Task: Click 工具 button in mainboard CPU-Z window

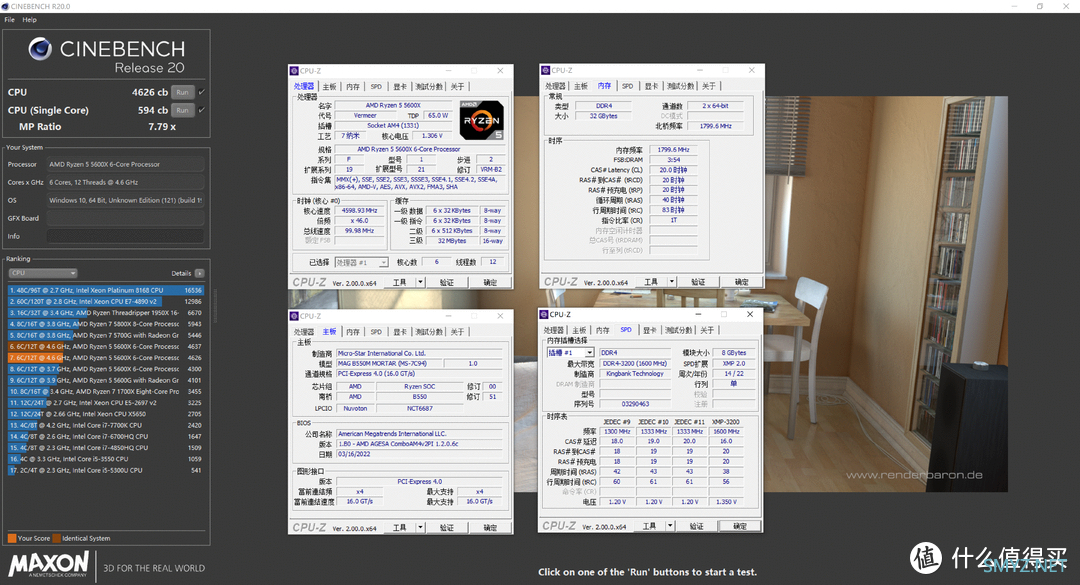Action: point(399,528)
